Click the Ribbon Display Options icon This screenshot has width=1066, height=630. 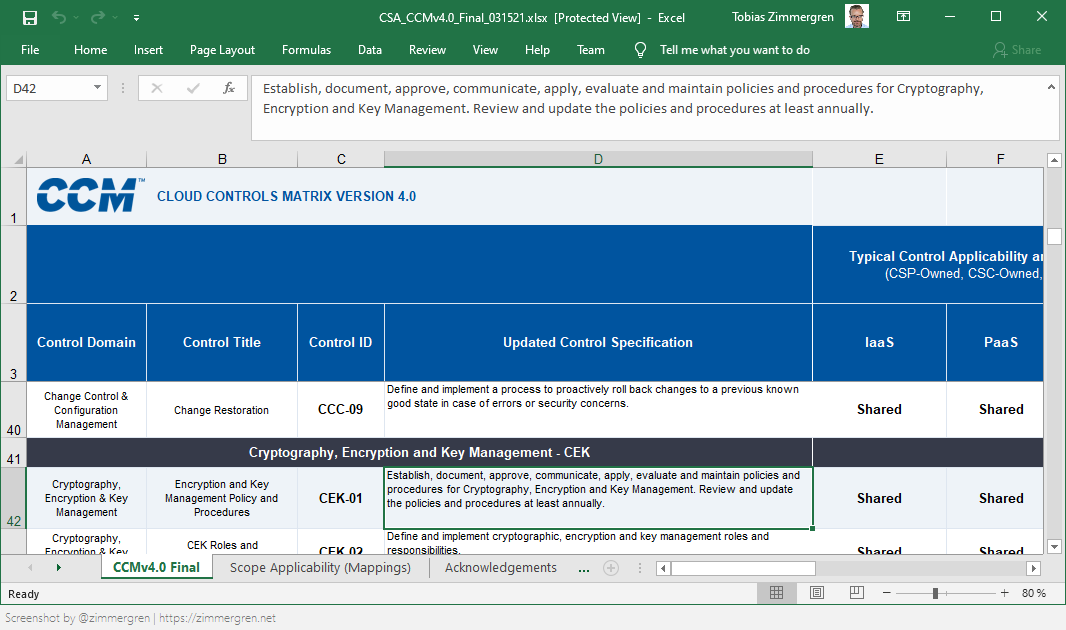click(x=903, y=17)
